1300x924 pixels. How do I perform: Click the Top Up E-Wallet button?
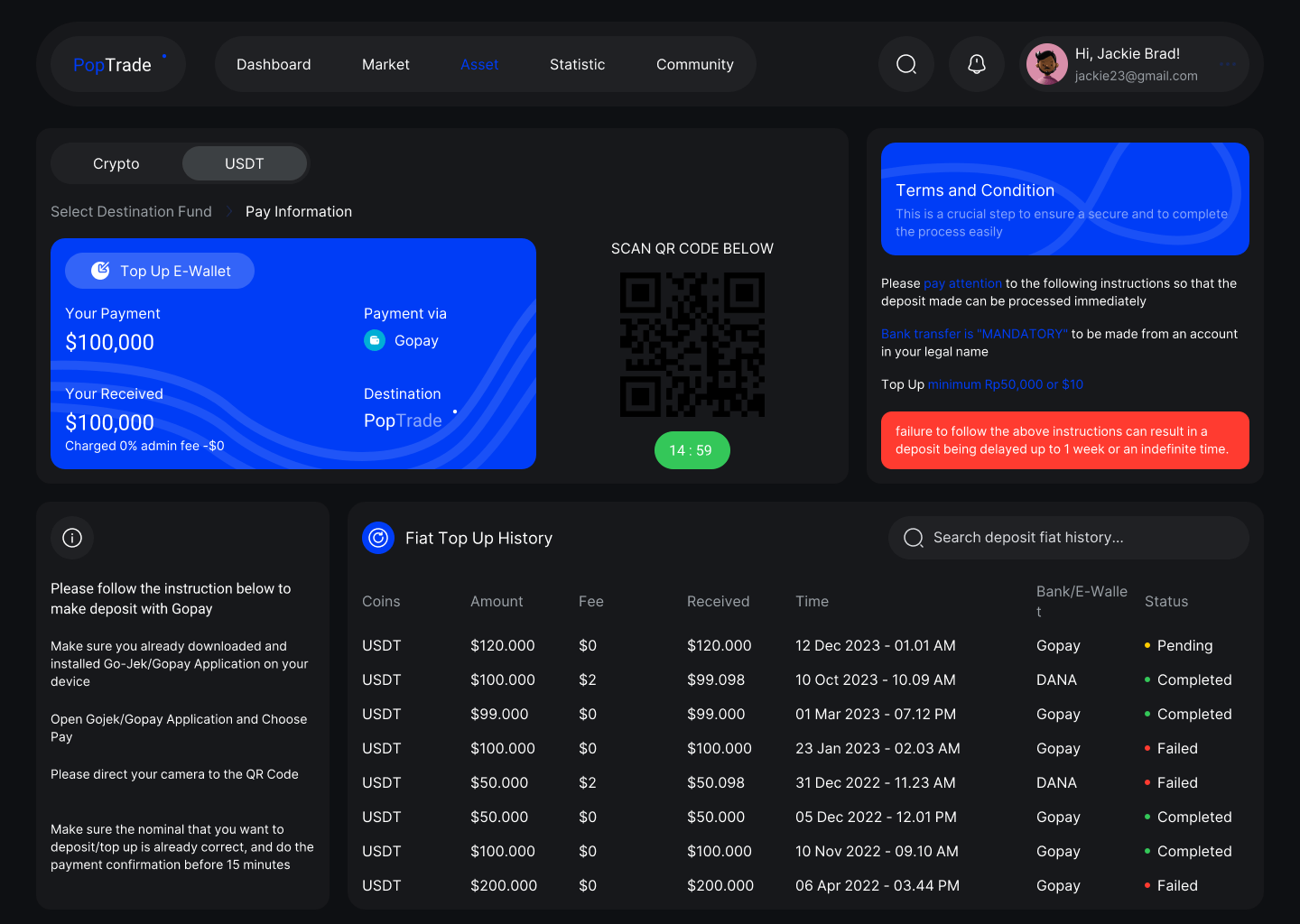[x=160, y=271]
